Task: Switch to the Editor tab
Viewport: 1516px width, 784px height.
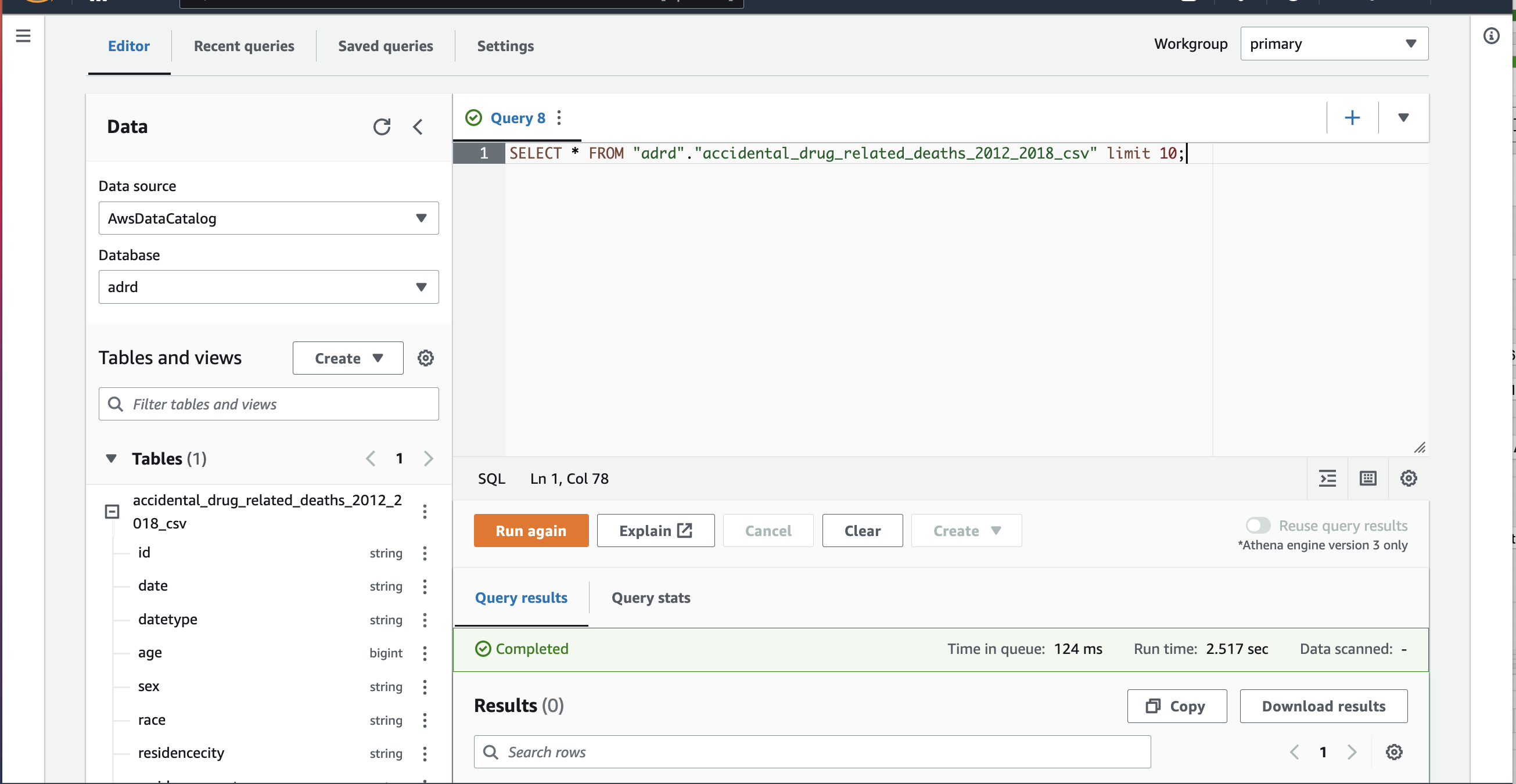Action: coord(129,46)
